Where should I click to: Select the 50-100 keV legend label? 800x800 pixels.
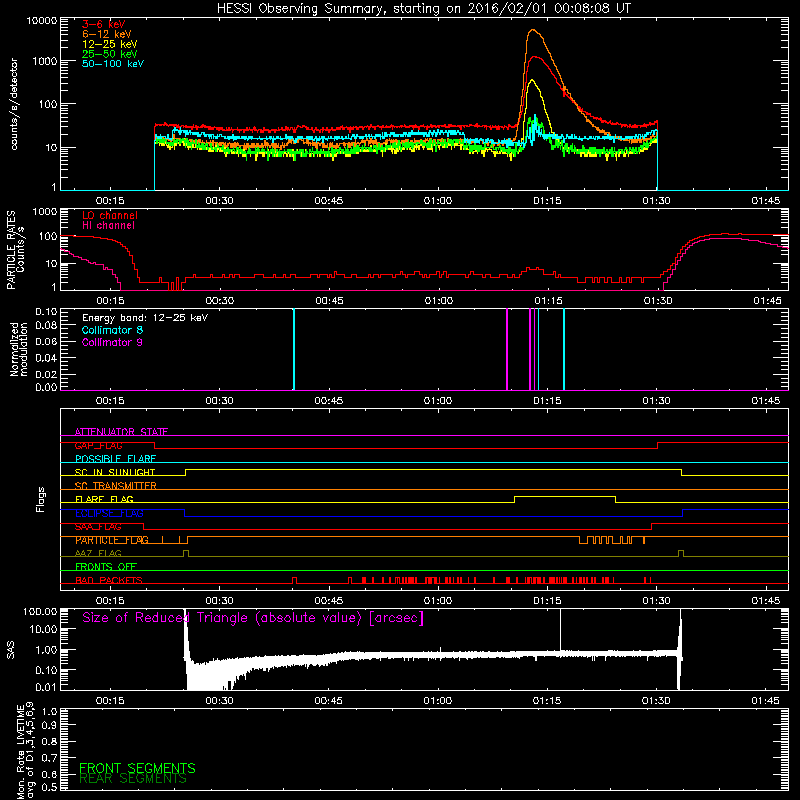click(113, 63)
